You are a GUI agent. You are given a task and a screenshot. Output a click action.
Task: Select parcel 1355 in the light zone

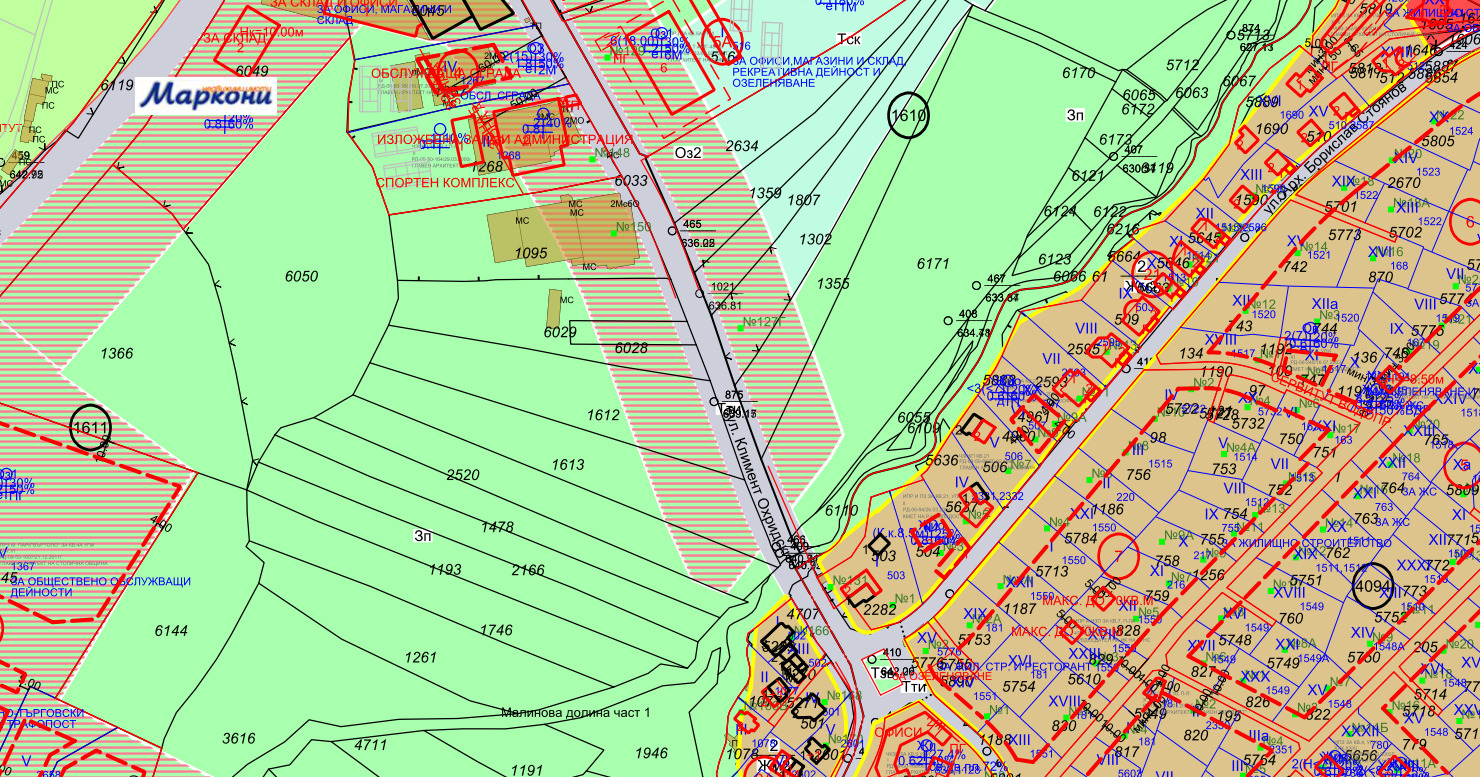click(x=833, y=284)
